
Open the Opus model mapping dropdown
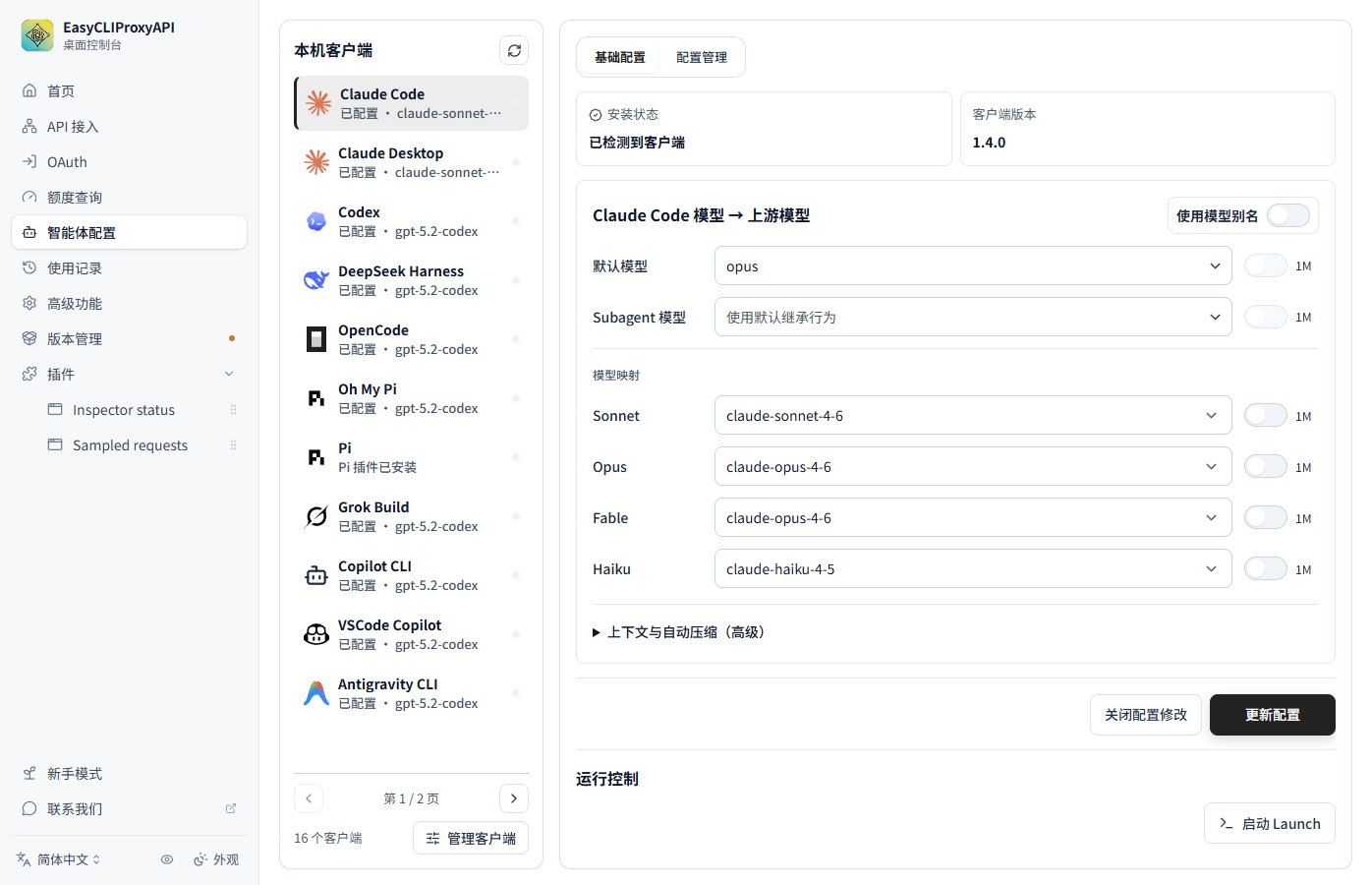pos(973,466)
